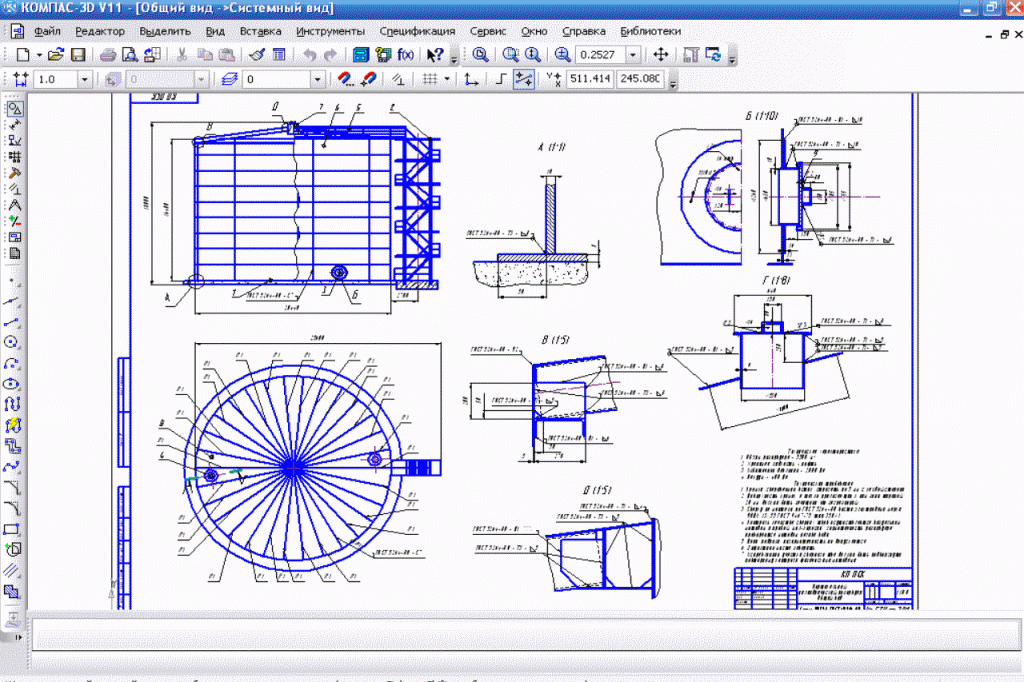This screenshot has width=1024, height=682.
Task: Click the Zoom window magnifier icon
Action: tap(510, 55)
